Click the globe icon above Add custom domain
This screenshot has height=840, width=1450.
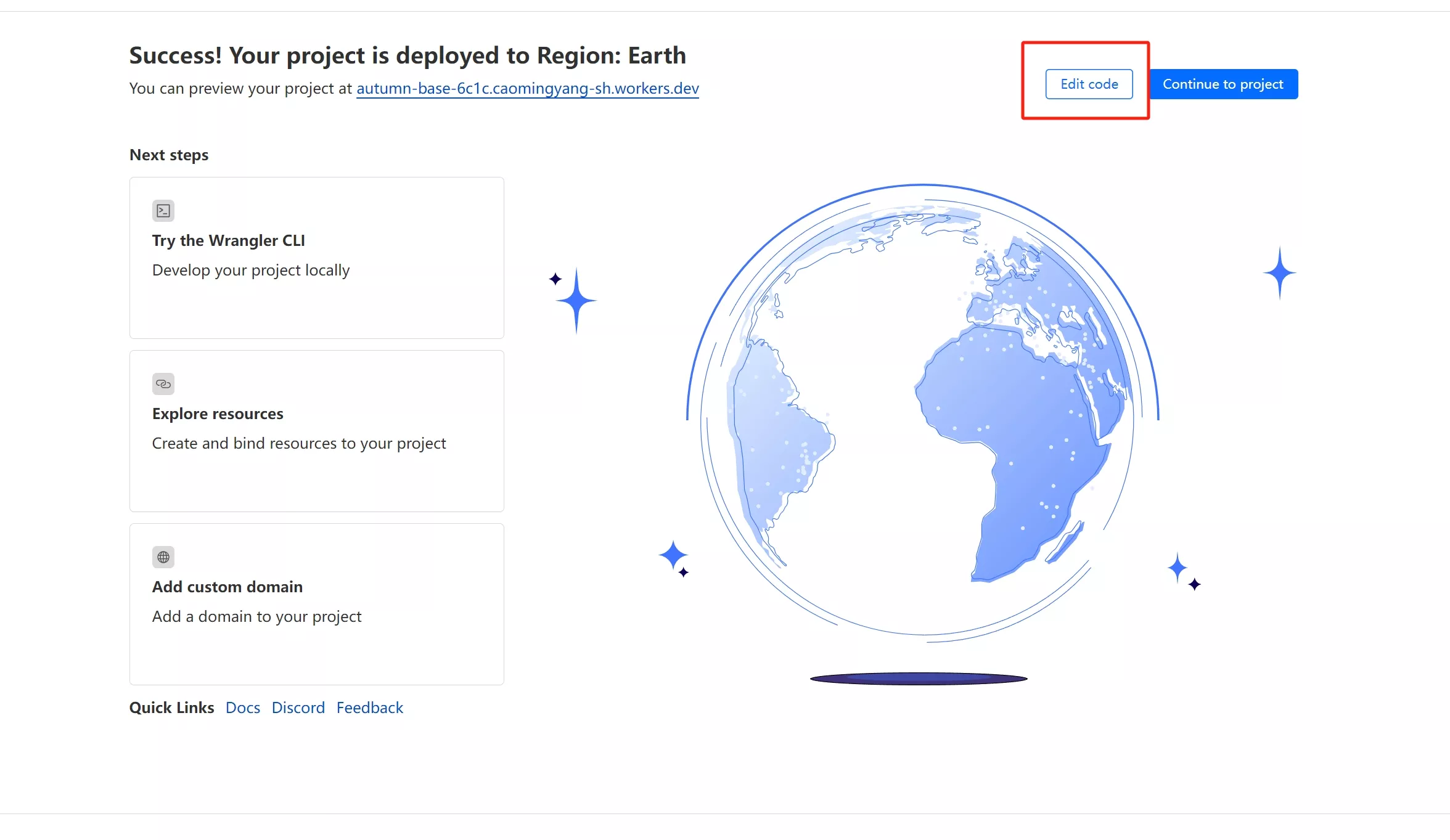pos(163,557)
